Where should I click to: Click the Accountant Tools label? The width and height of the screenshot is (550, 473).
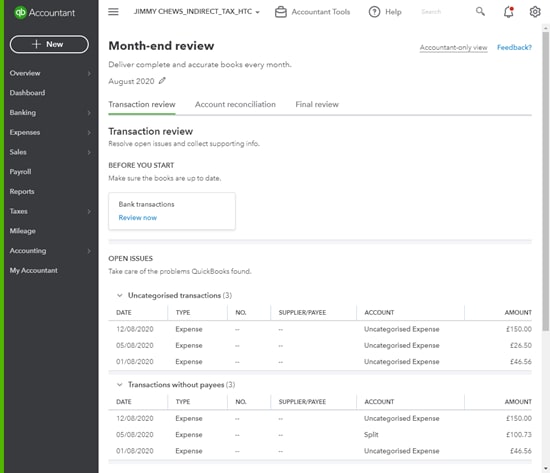pyautogui.click(x=321, y=12)
